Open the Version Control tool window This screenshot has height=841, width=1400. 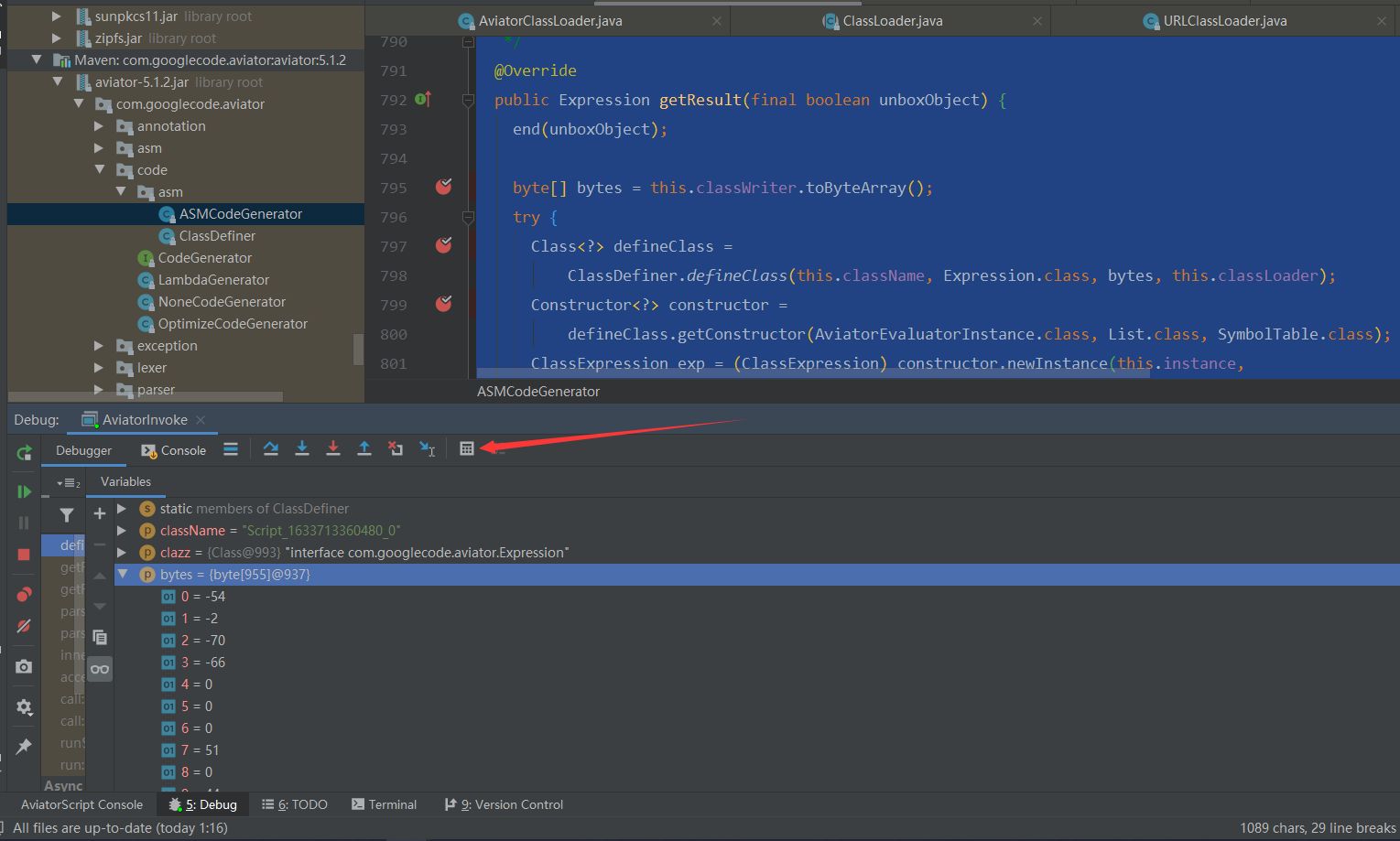505,804
